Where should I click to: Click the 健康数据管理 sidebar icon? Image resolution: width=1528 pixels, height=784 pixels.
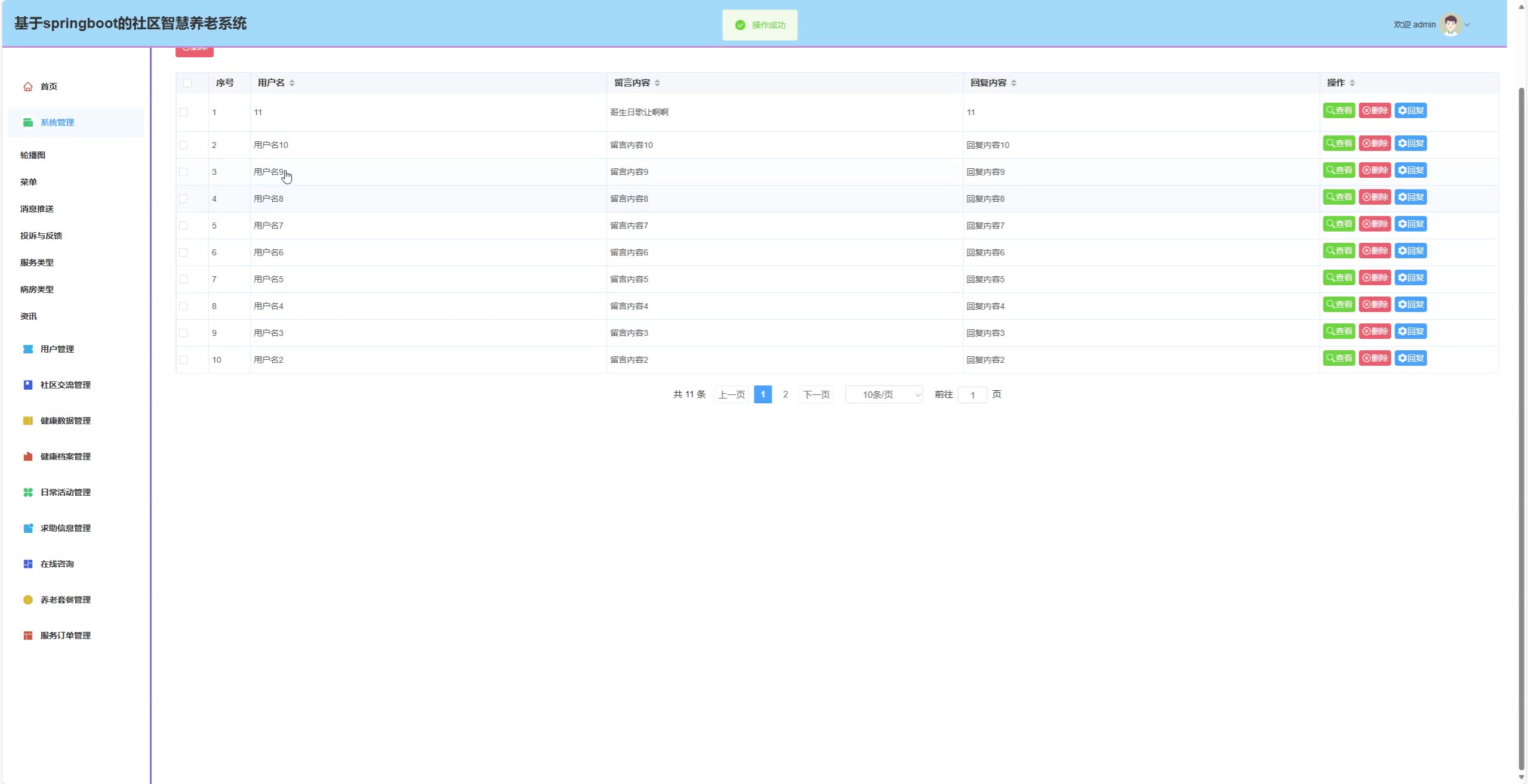point(28,421)
